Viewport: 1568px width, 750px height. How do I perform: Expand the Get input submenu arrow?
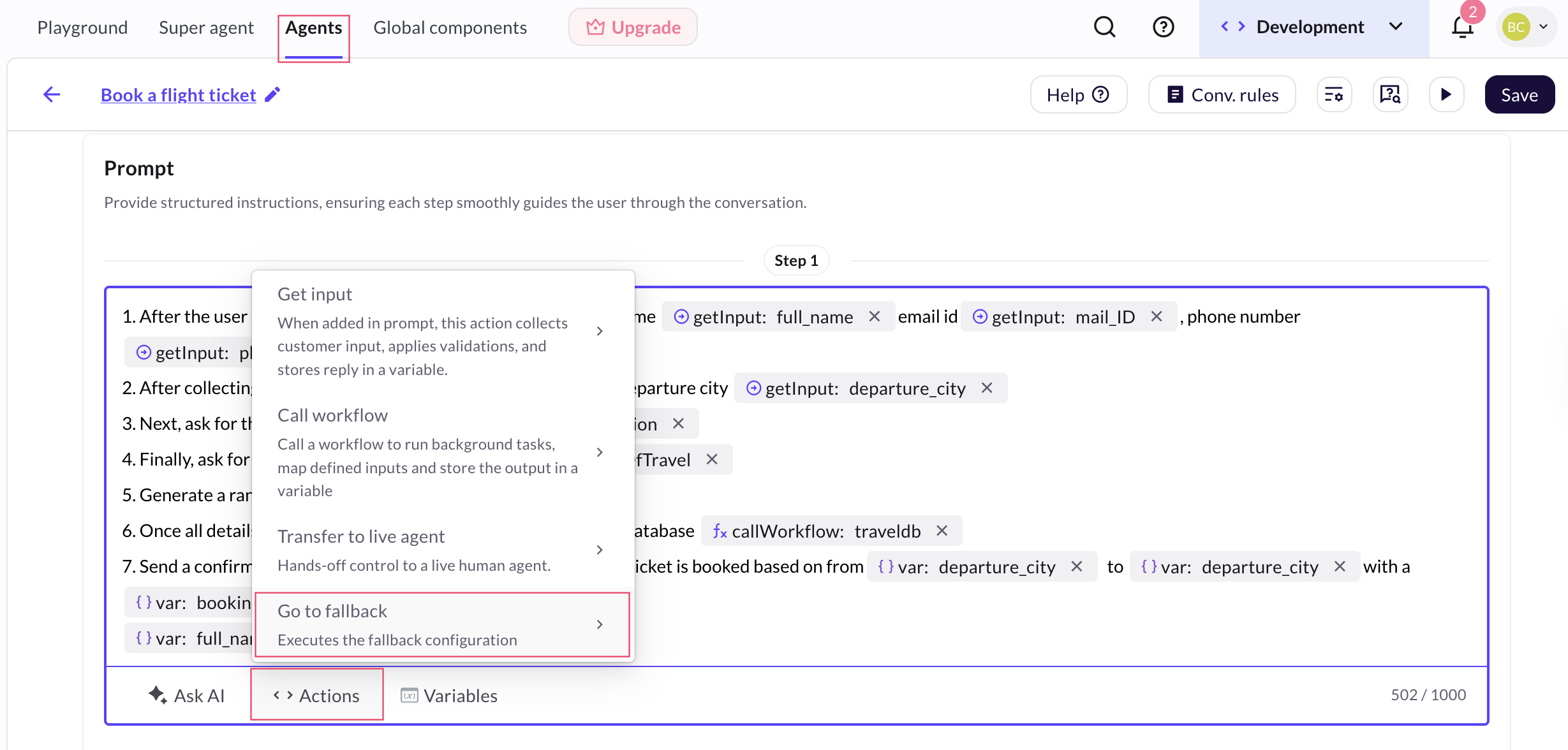(x=600, y=331)
